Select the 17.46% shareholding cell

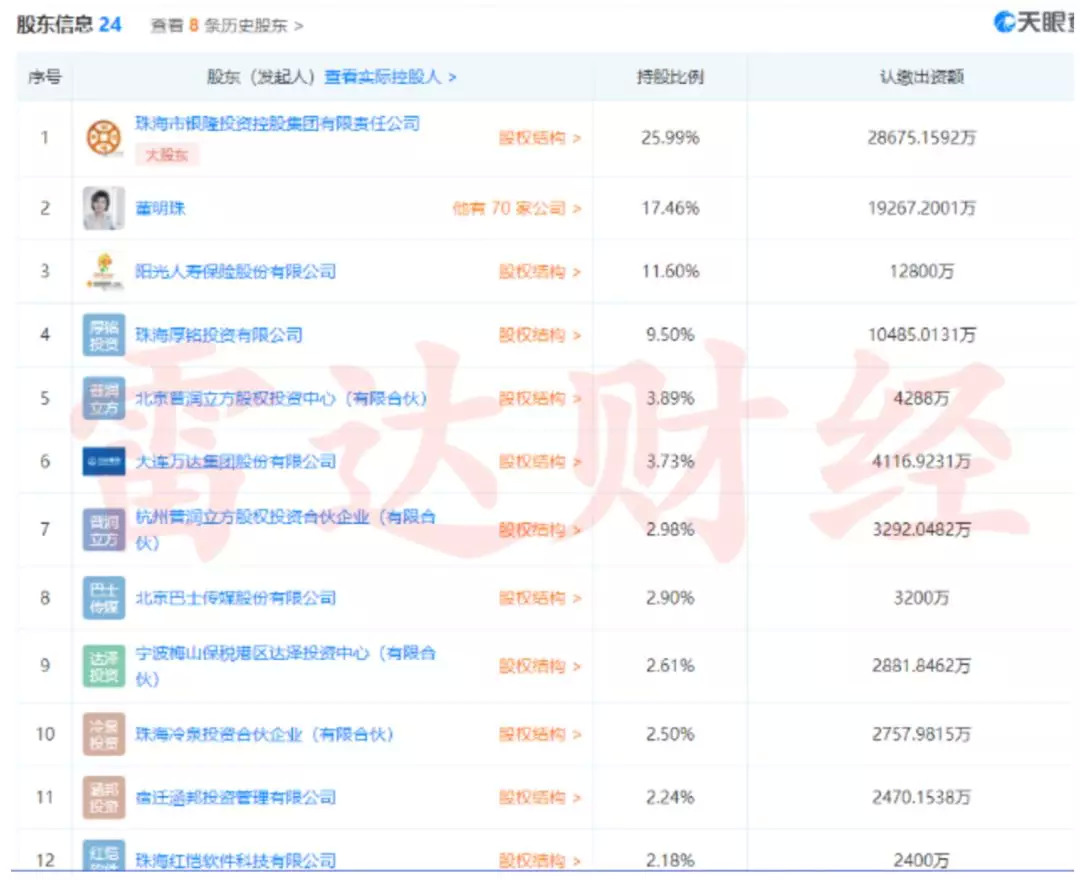pyautogui.click(x=670, y=208)
